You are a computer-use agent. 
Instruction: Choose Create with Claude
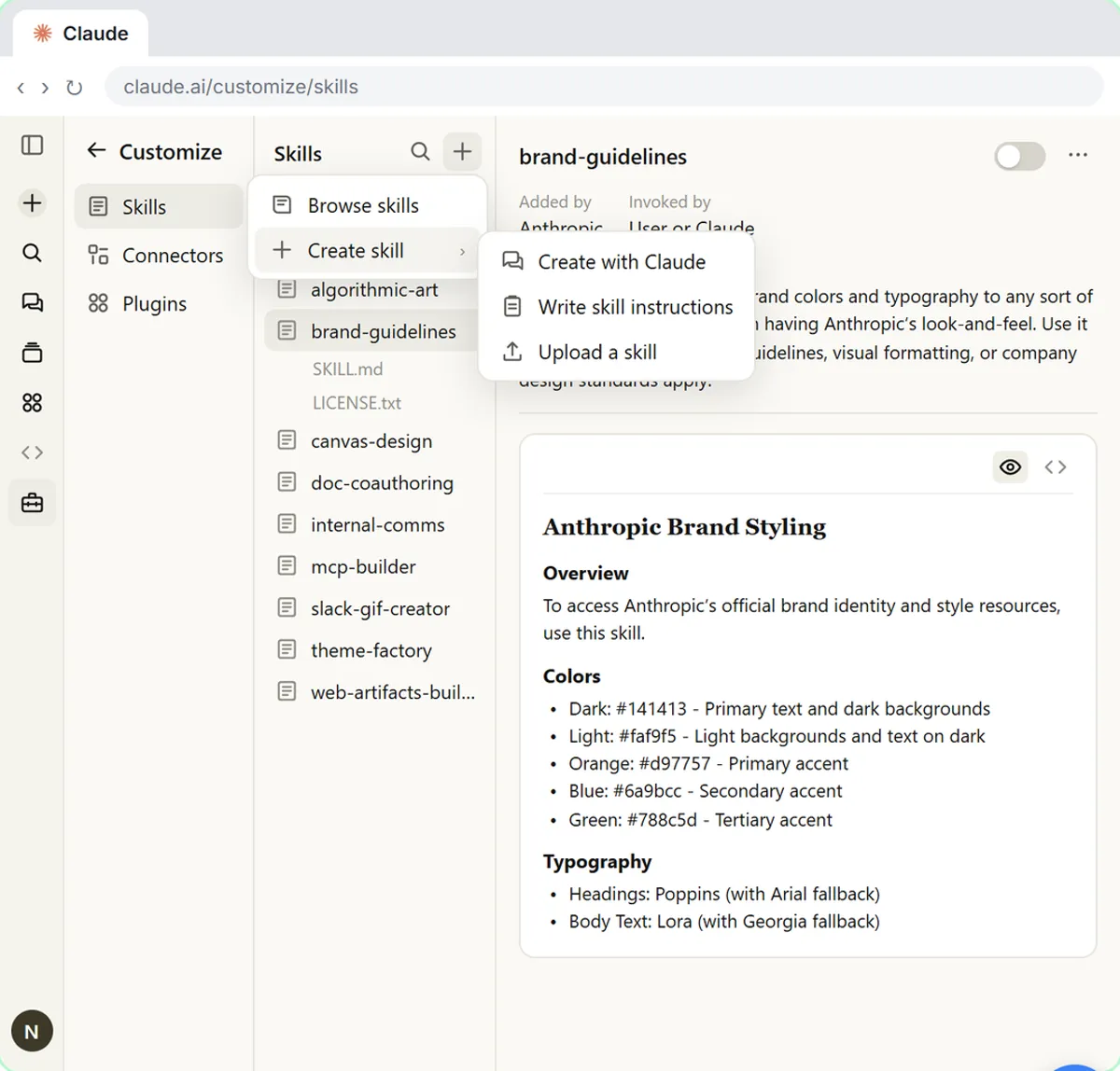pyautogui.click(x=616, y=261)
